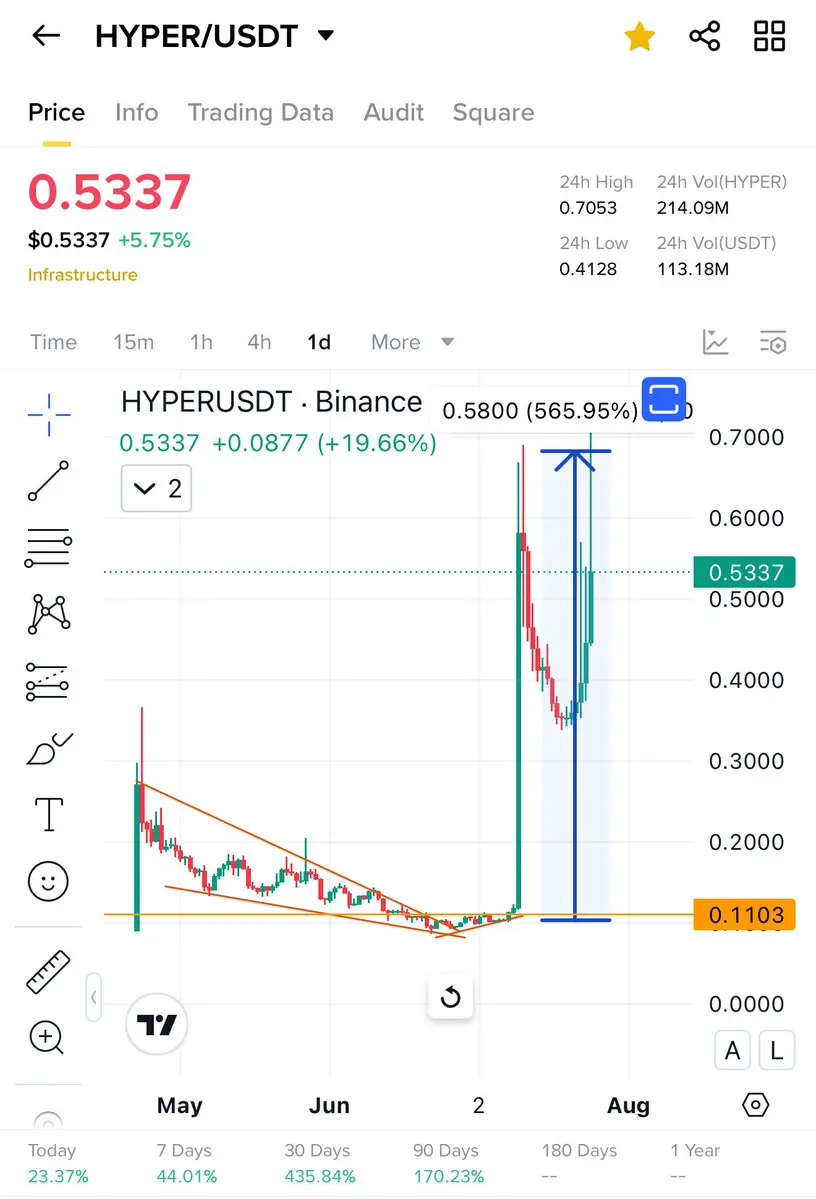Select the trend line drawing tool
Viewport: 816px width, 1199px height.
coord(48,481)
